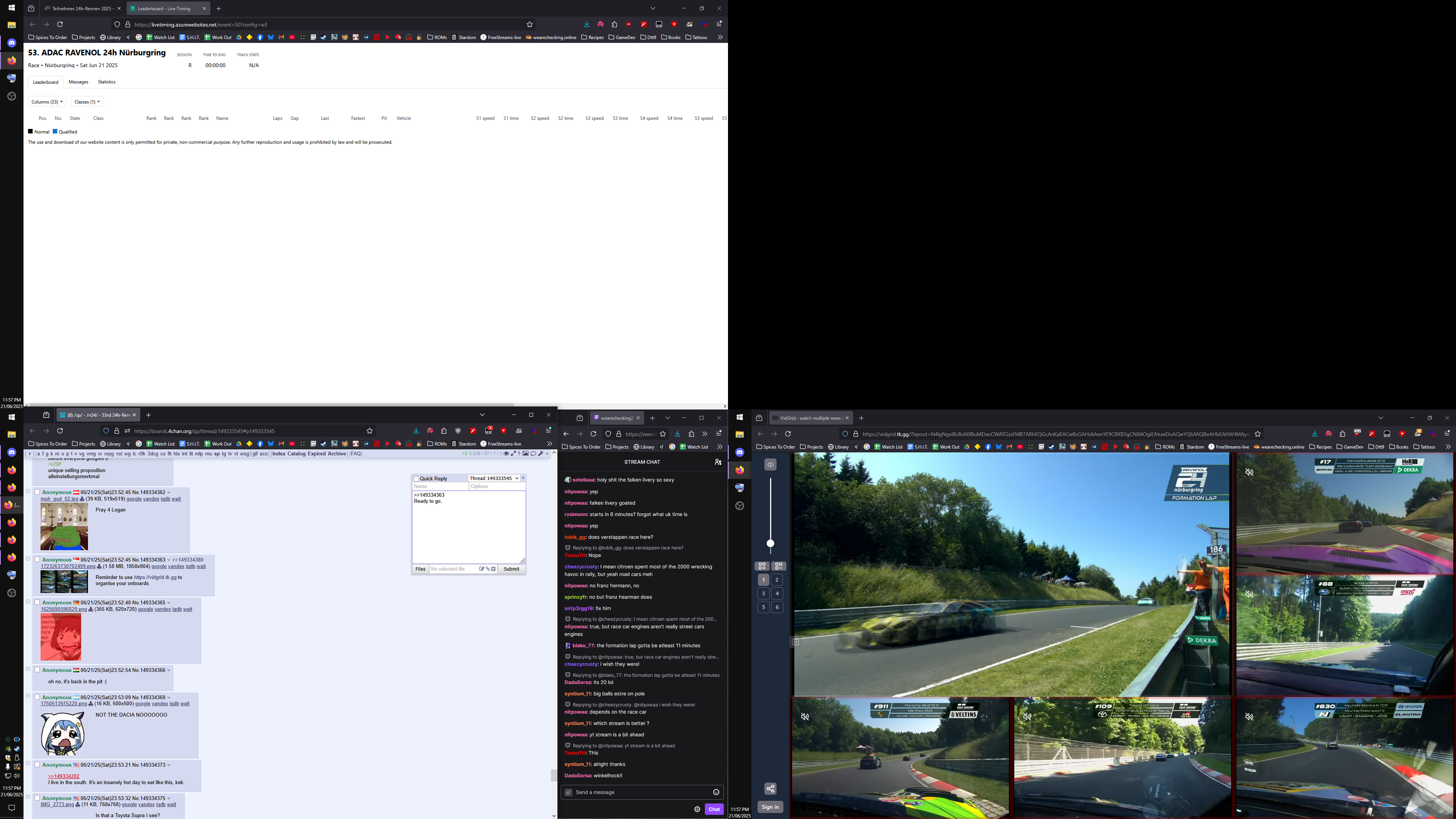Switch to the Statistics tab
The width and height of the screenshot is (1456, 819).
(x=106, y=82)
